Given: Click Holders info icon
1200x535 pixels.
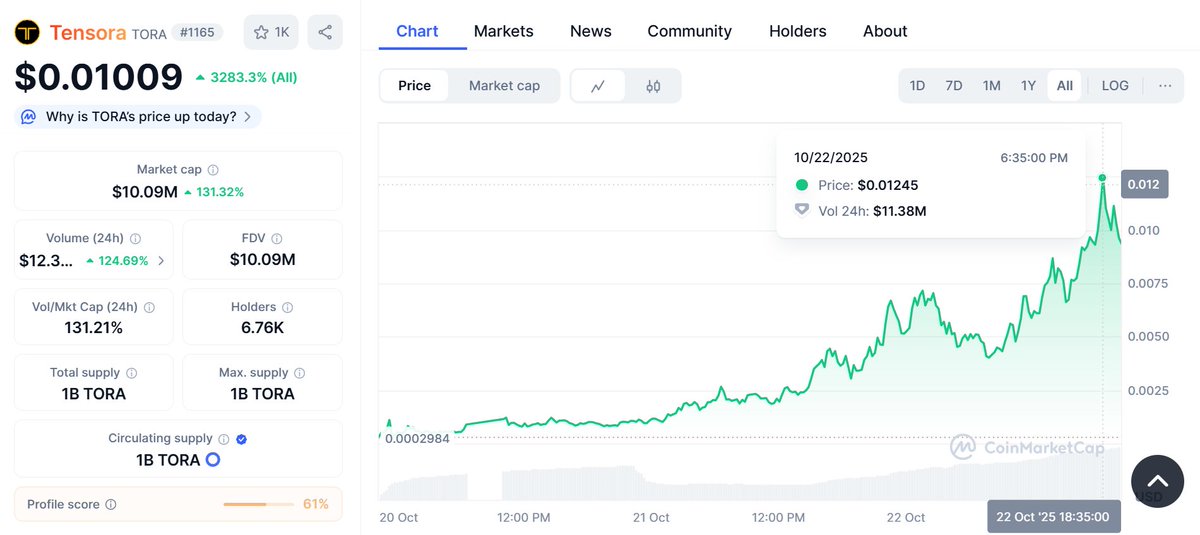Looking at the screenshot, I should point(287,307).
